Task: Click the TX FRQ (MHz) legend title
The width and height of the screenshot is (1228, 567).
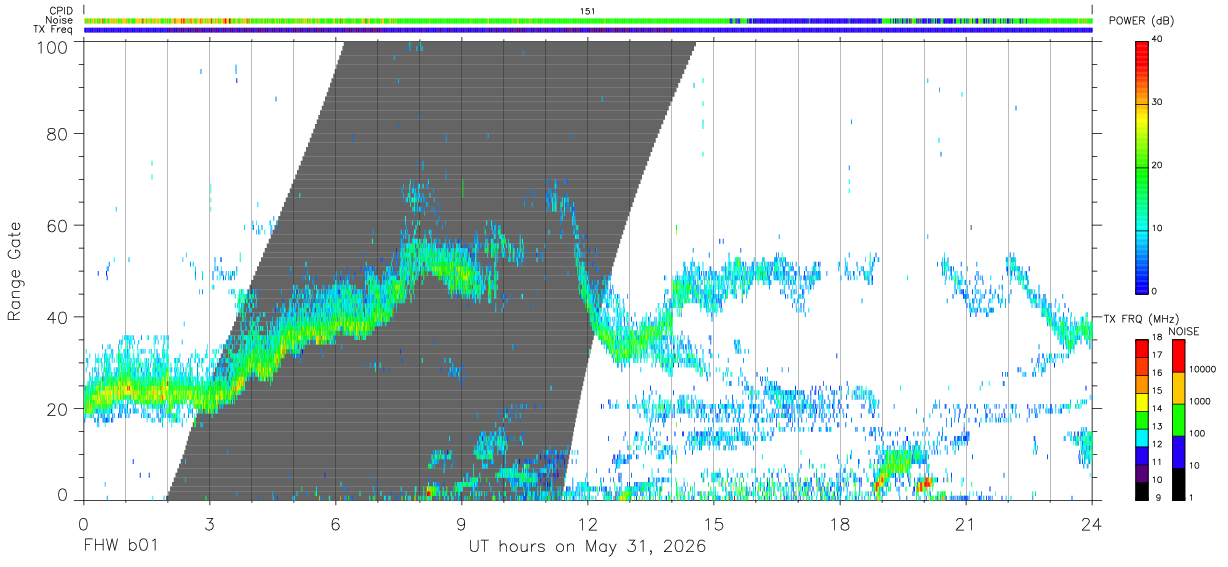Action: [1142, 318]
